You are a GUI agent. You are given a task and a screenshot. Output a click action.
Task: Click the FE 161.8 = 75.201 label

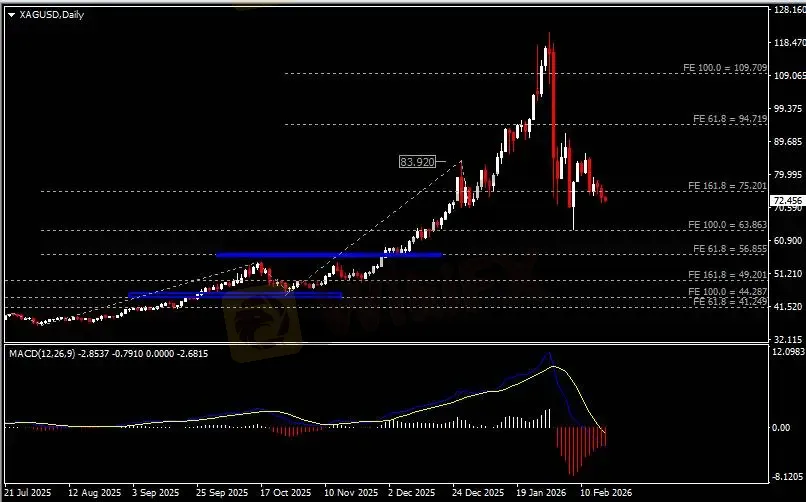pyautogui.click(x=727, y=185)
